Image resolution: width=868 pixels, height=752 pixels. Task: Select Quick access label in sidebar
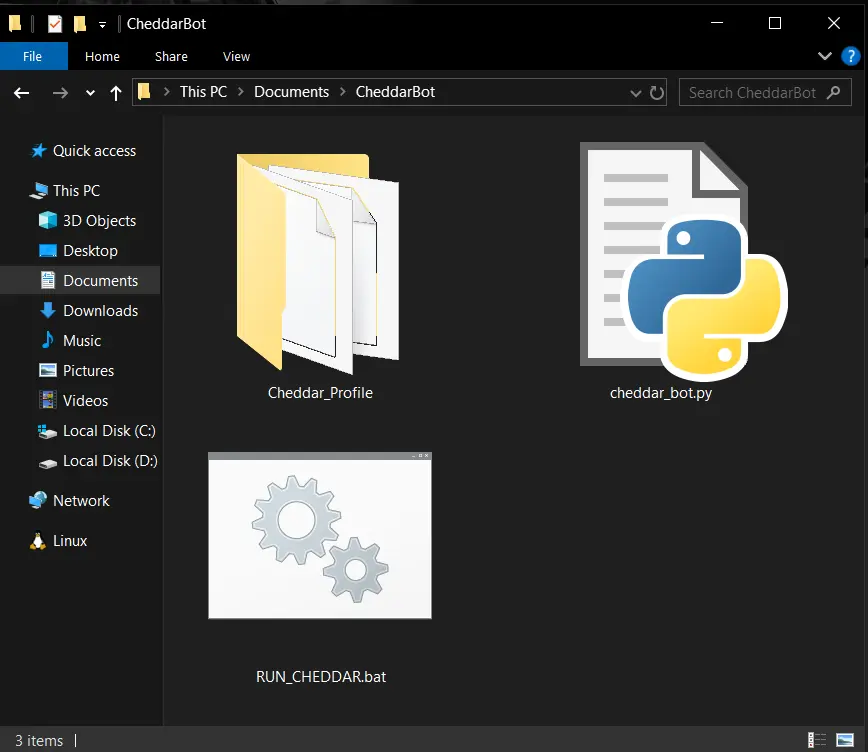click(x=94, y=151)
